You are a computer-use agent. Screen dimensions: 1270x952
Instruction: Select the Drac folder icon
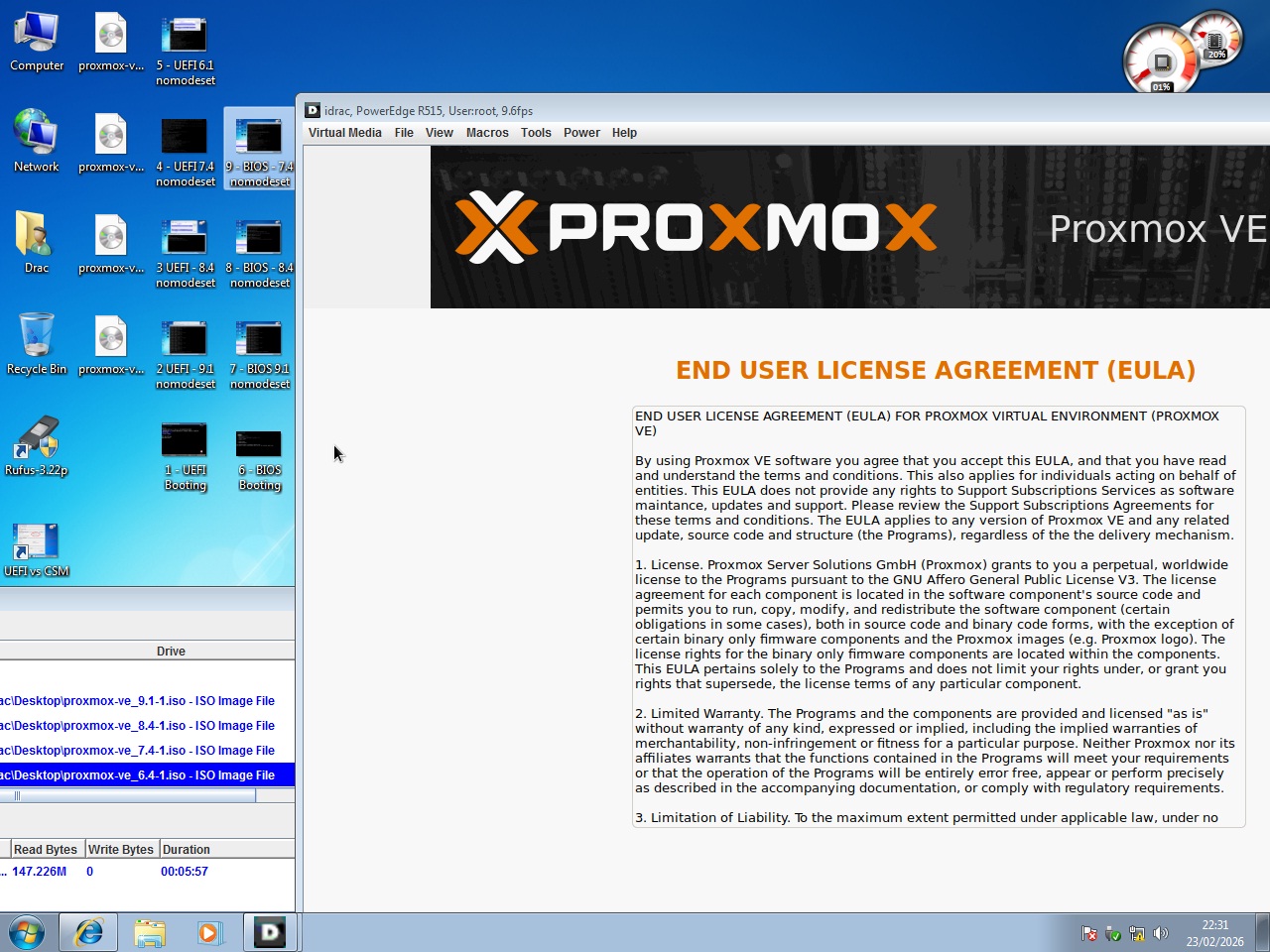click(x=37, y=243)
